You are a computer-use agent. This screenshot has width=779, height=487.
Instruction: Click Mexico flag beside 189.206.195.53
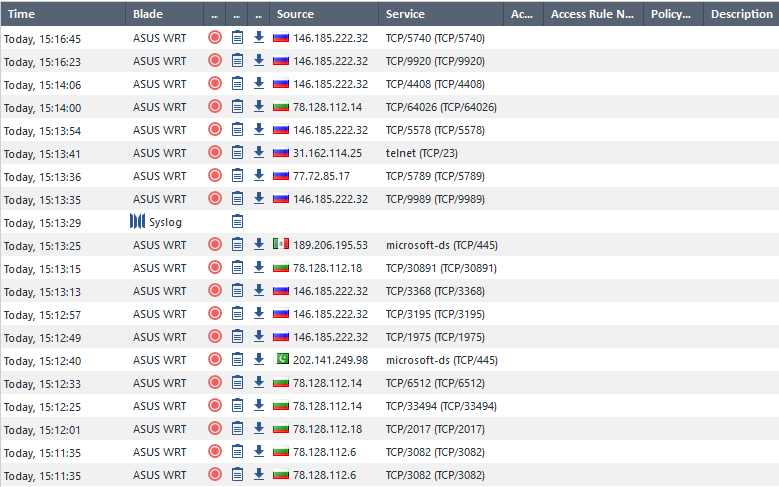[x=281, y=244]
